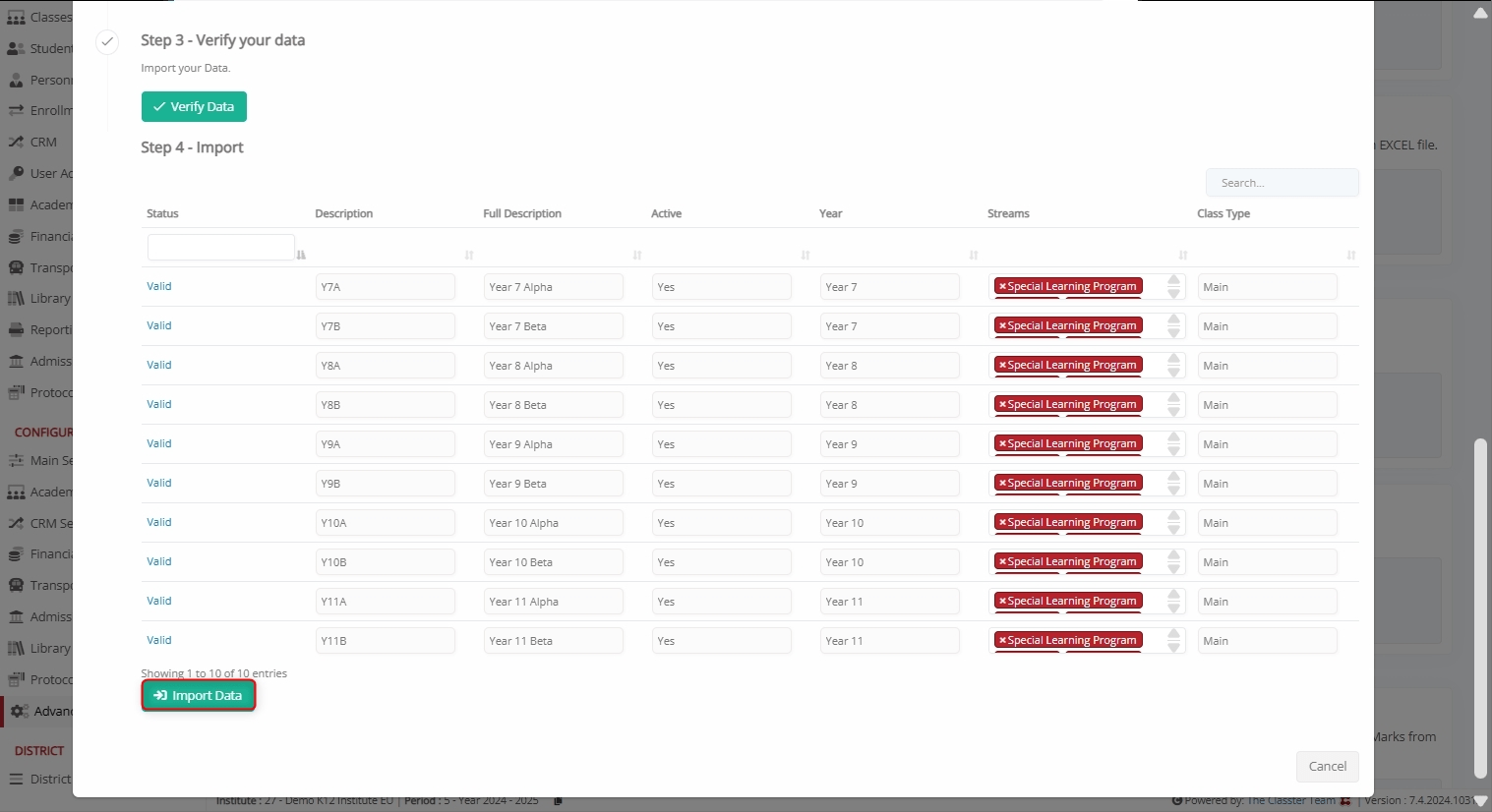The height and width of the screenshot is (812, 1492).
Task: Open the District menu item in sidebar
Action: pos(39,779)
